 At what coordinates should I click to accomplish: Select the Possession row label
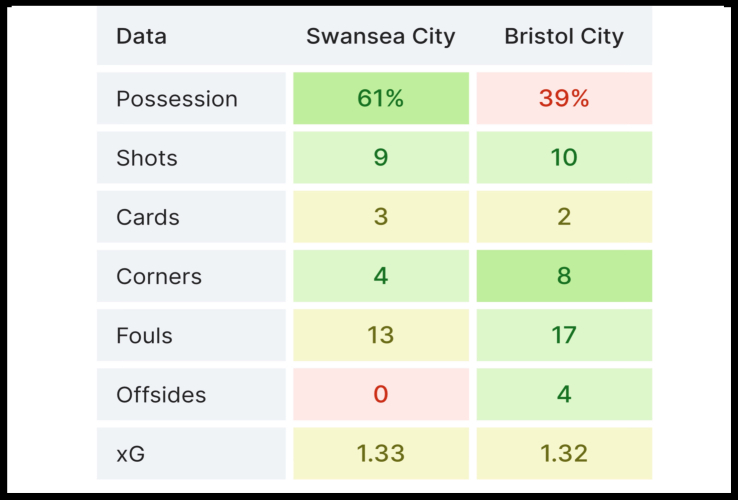coord(177,99)
